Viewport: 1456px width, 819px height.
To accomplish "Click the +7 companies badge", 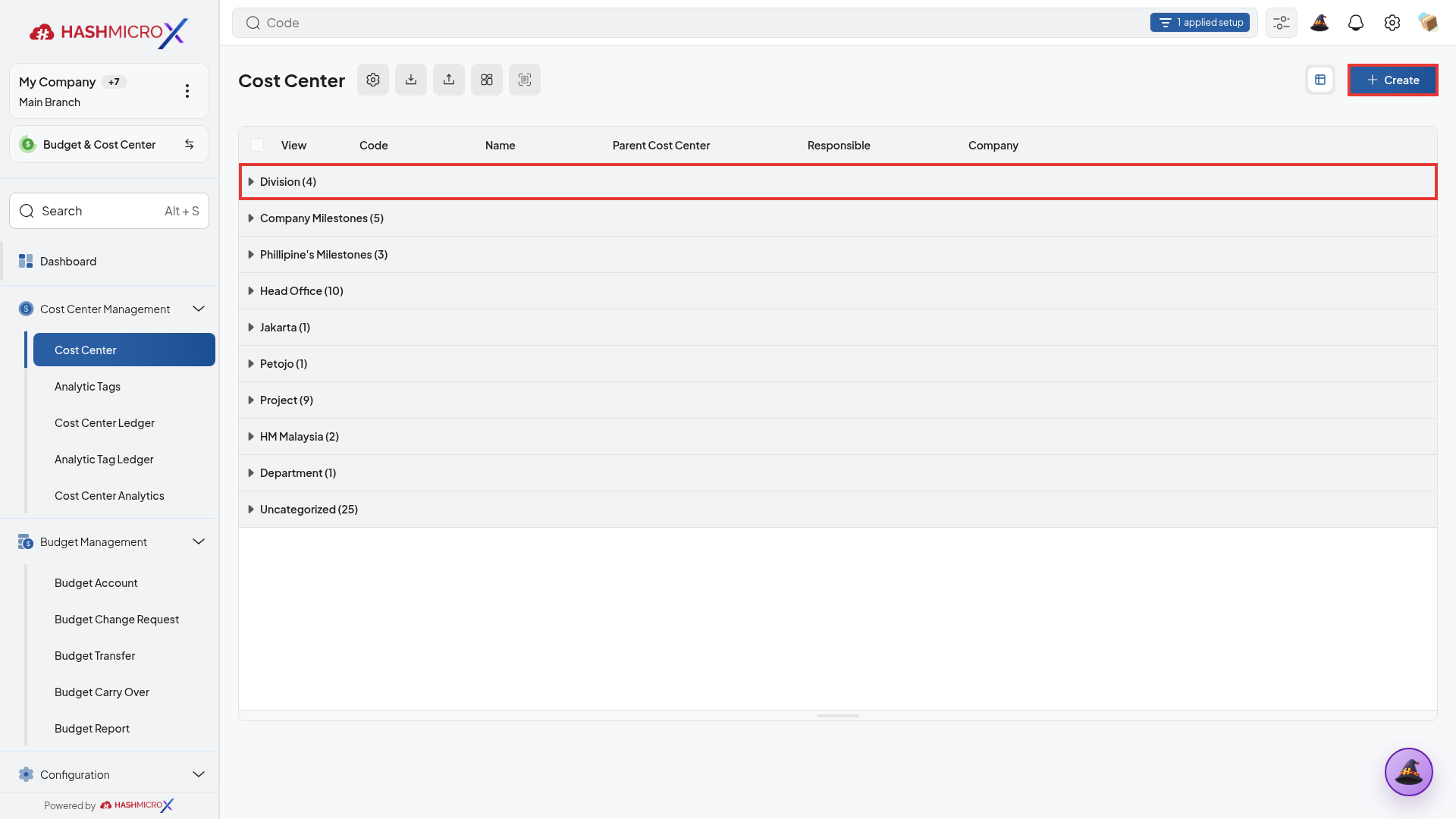I will [114, 82].
